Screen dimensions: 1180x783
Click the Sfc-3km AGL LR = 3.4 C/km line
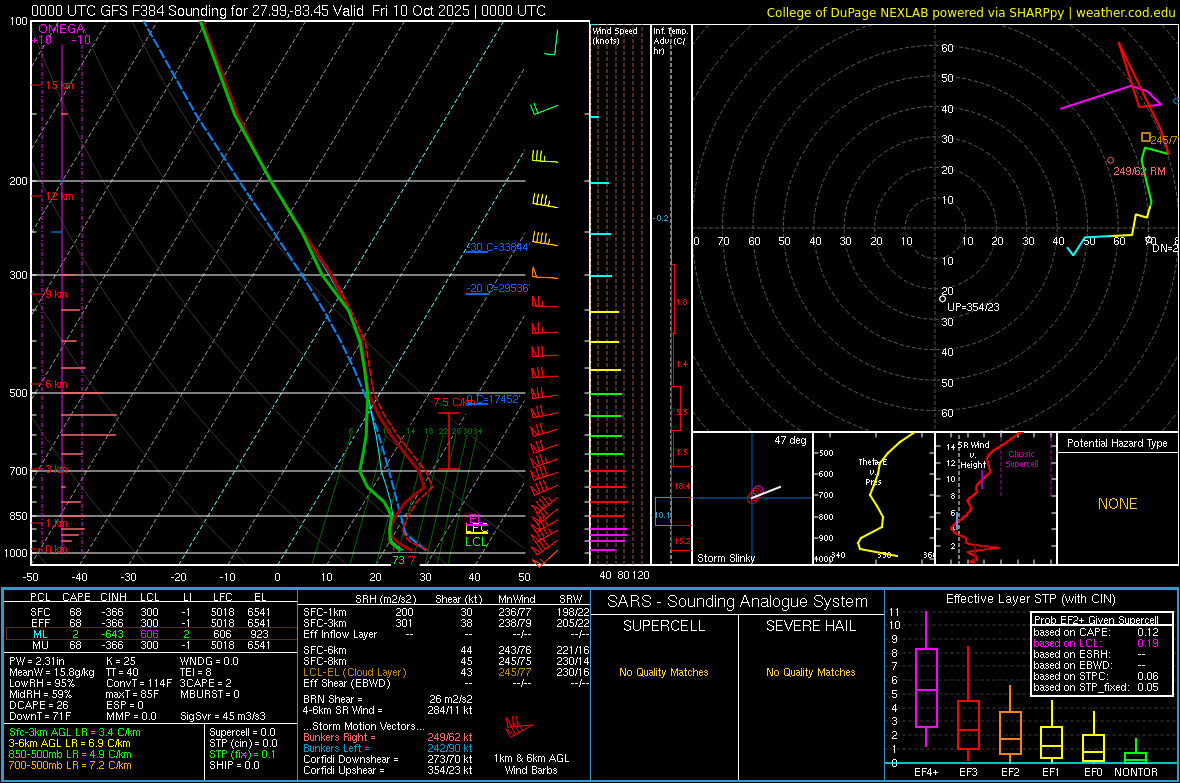[x=75, y=732]
